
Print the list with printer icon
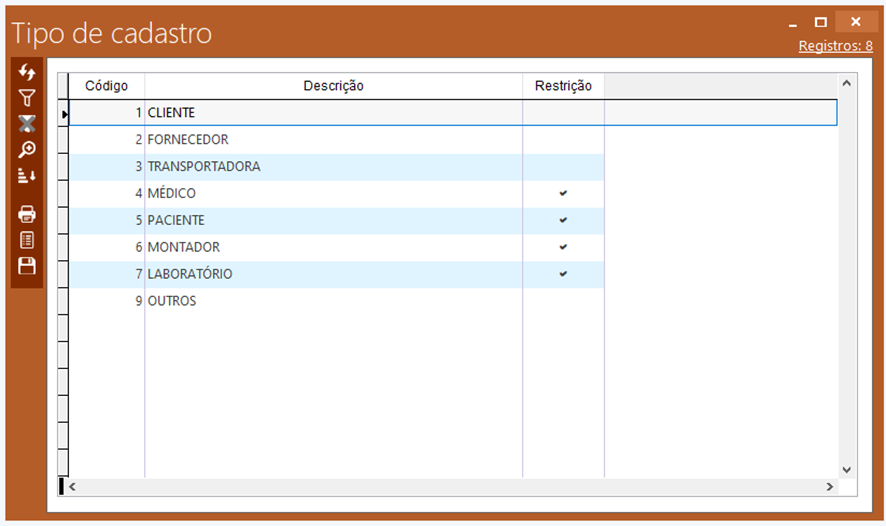coord(27,214)
